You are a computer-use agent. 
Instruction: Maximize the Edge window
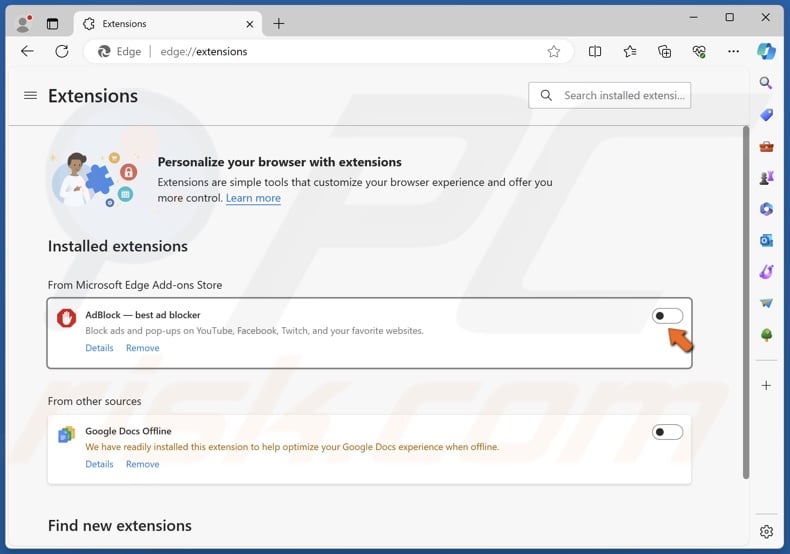[x=730, y=18]
